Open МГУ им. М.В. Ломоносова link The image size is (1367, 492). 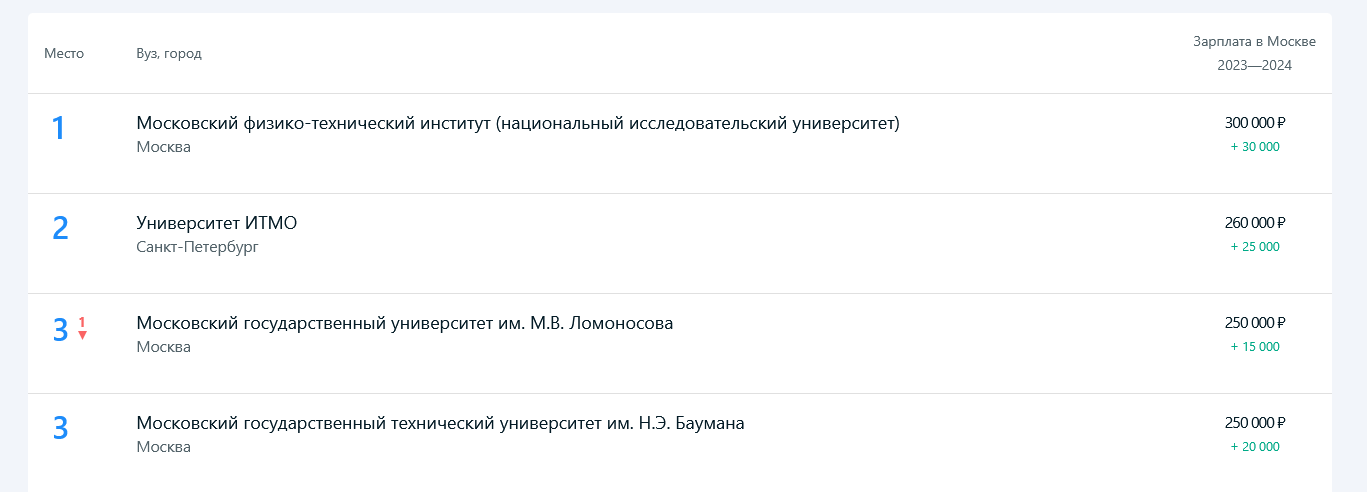pos(404,323)
